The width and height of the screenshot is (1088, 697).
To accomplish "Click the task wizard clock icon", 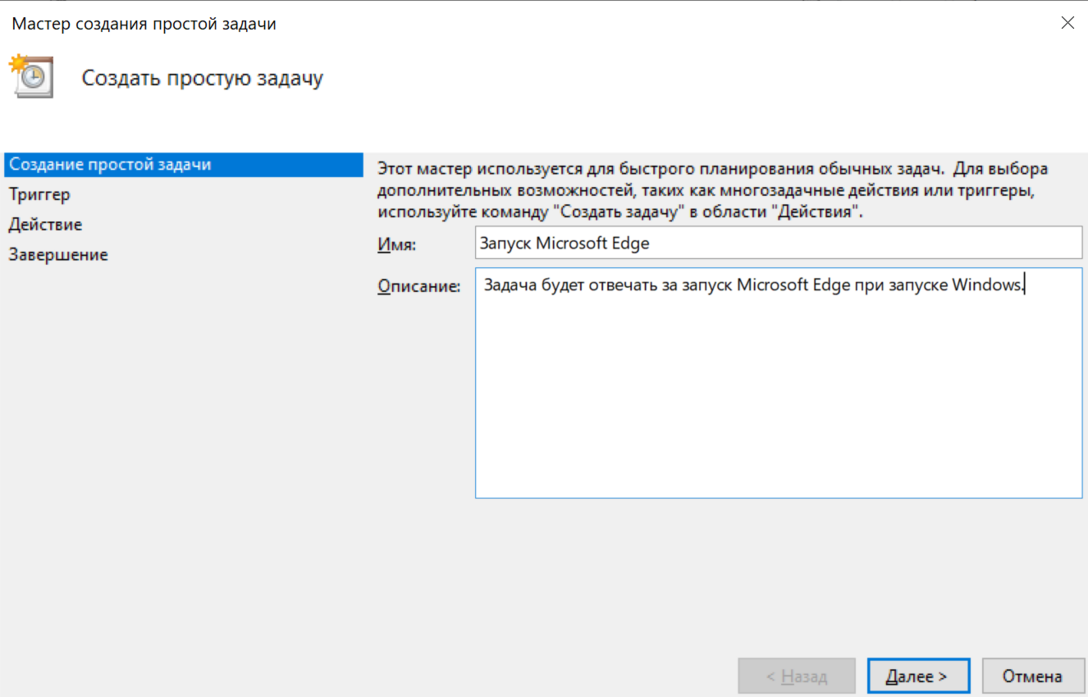I will [31, 76].
